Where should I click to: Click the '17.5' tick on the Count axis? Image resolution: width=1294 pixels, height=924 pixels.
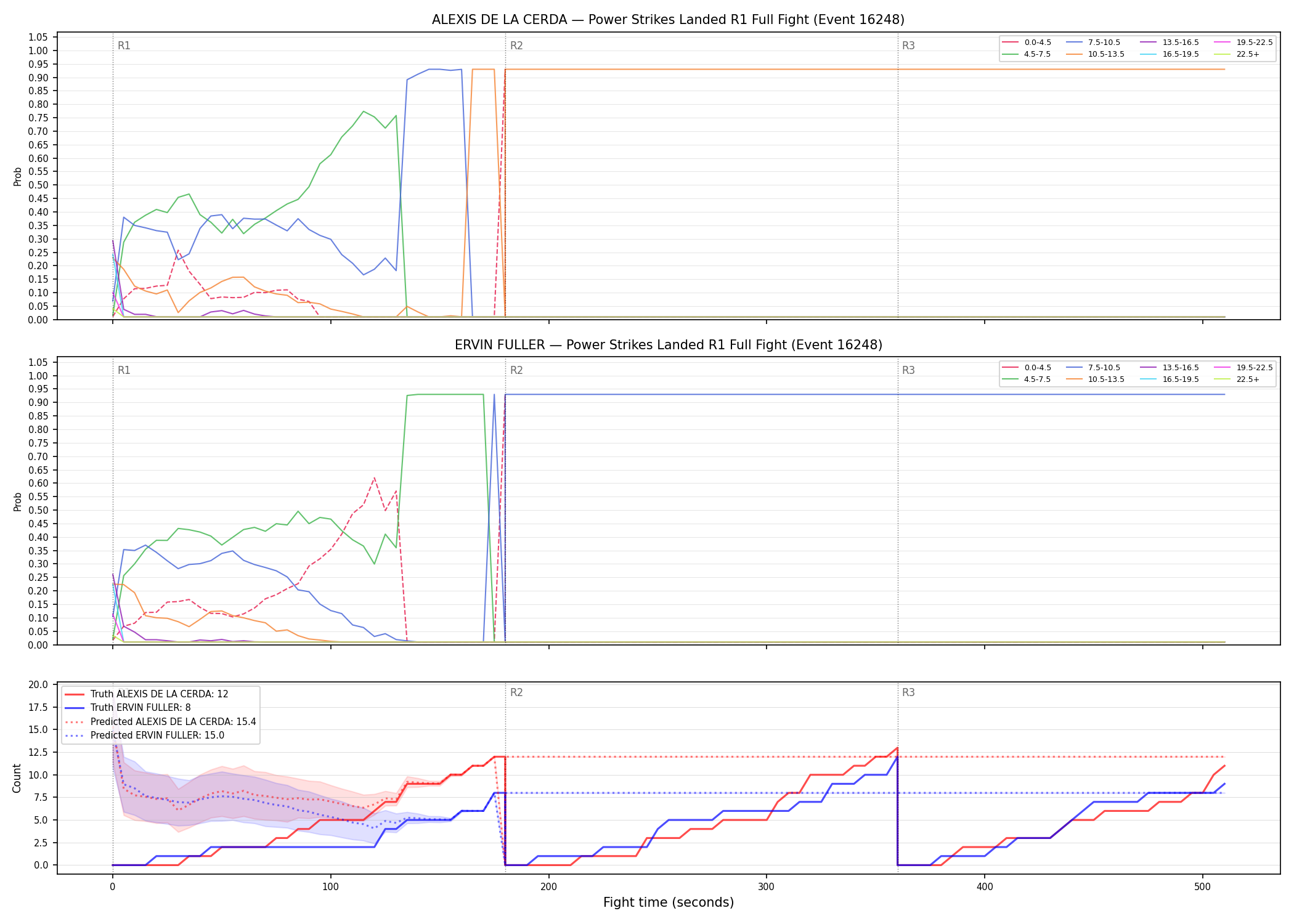(38, 707)
